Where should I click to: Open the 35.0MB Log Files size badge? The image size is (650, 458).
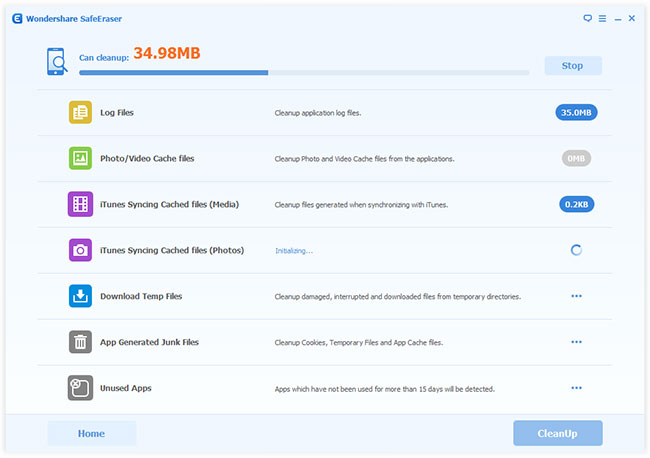[x=576, y=112]
